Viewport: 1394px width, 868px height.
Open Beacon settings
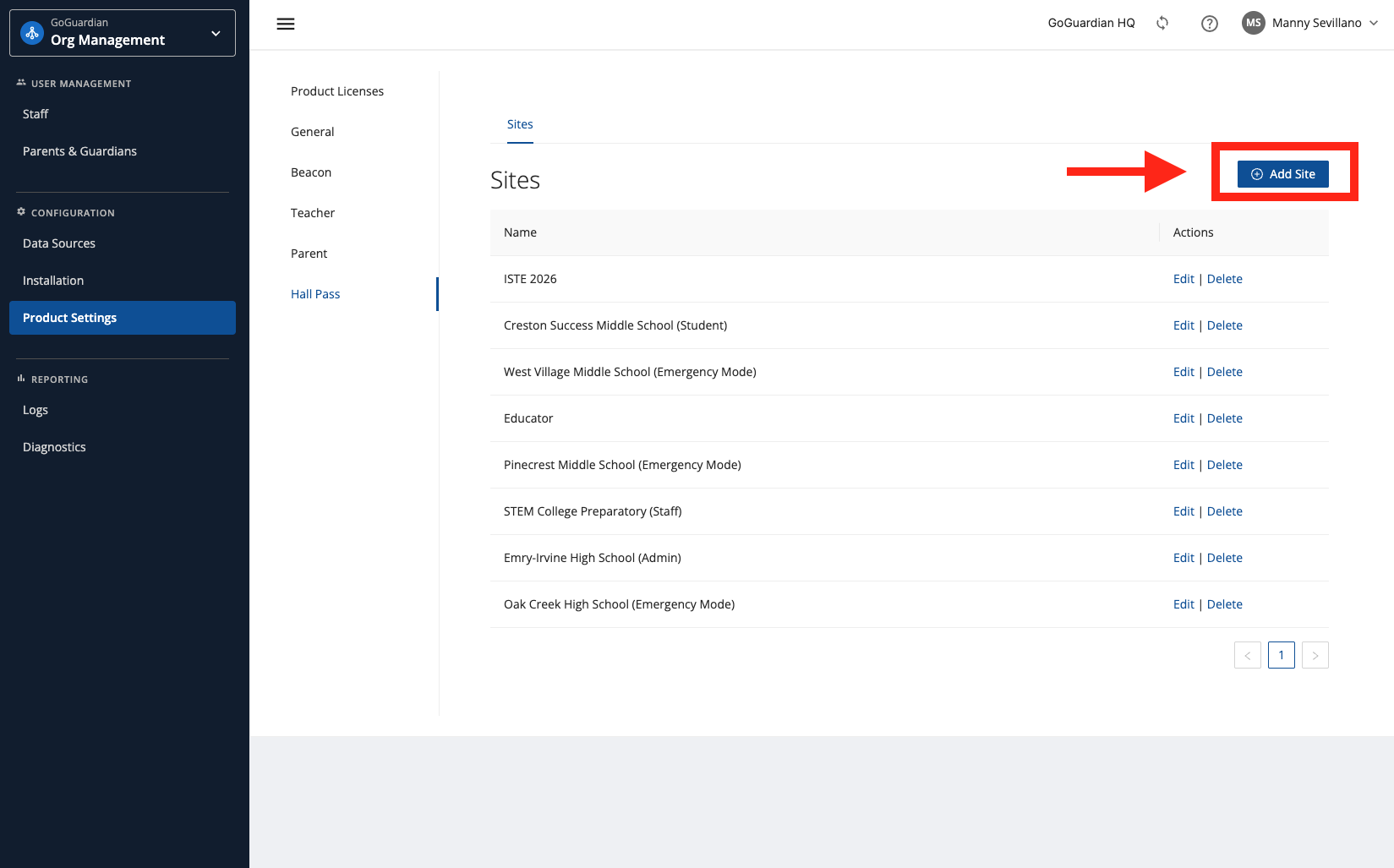pyautogui.click(x=311, y=172)
